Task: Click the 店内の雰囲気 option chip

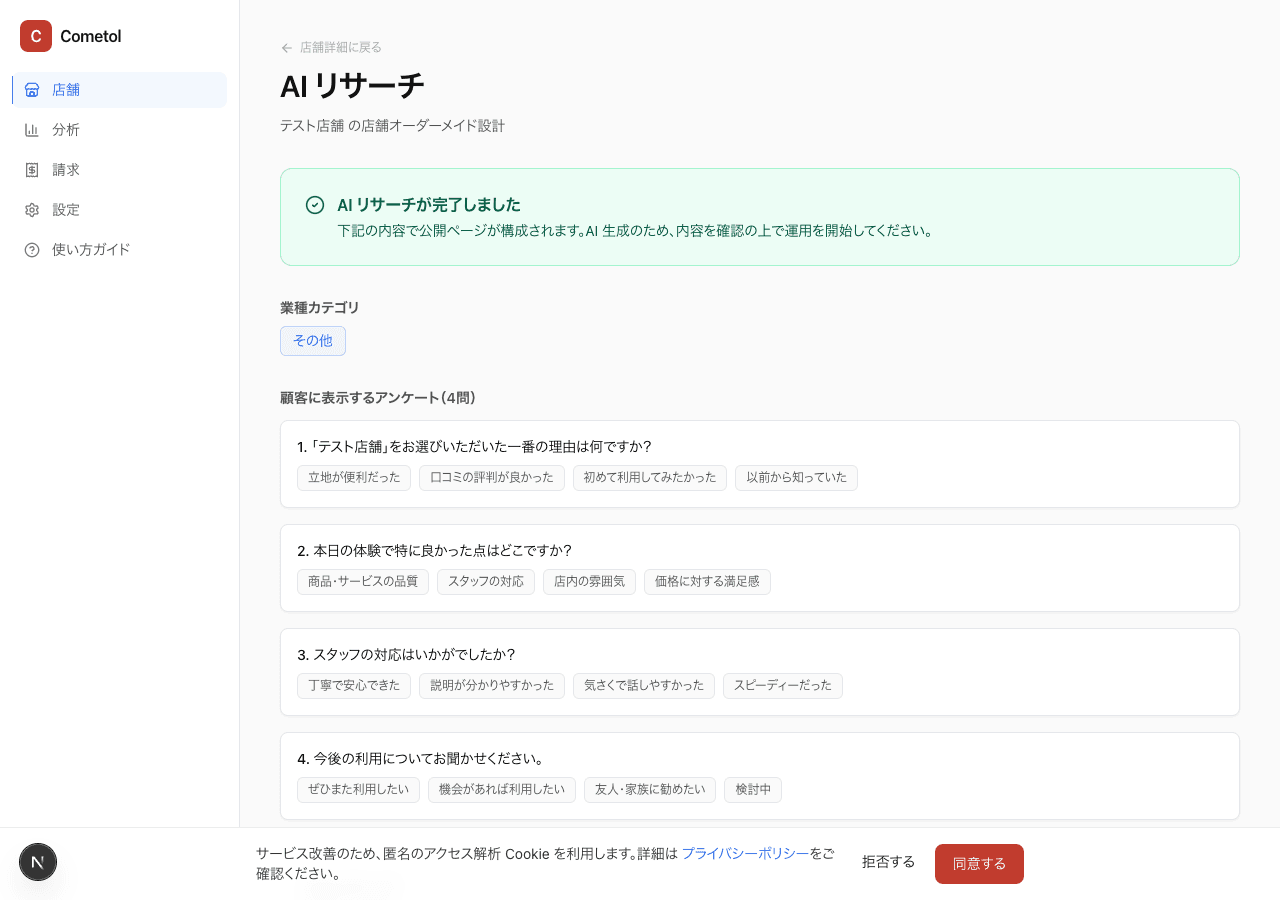Action: coord(589,582)
